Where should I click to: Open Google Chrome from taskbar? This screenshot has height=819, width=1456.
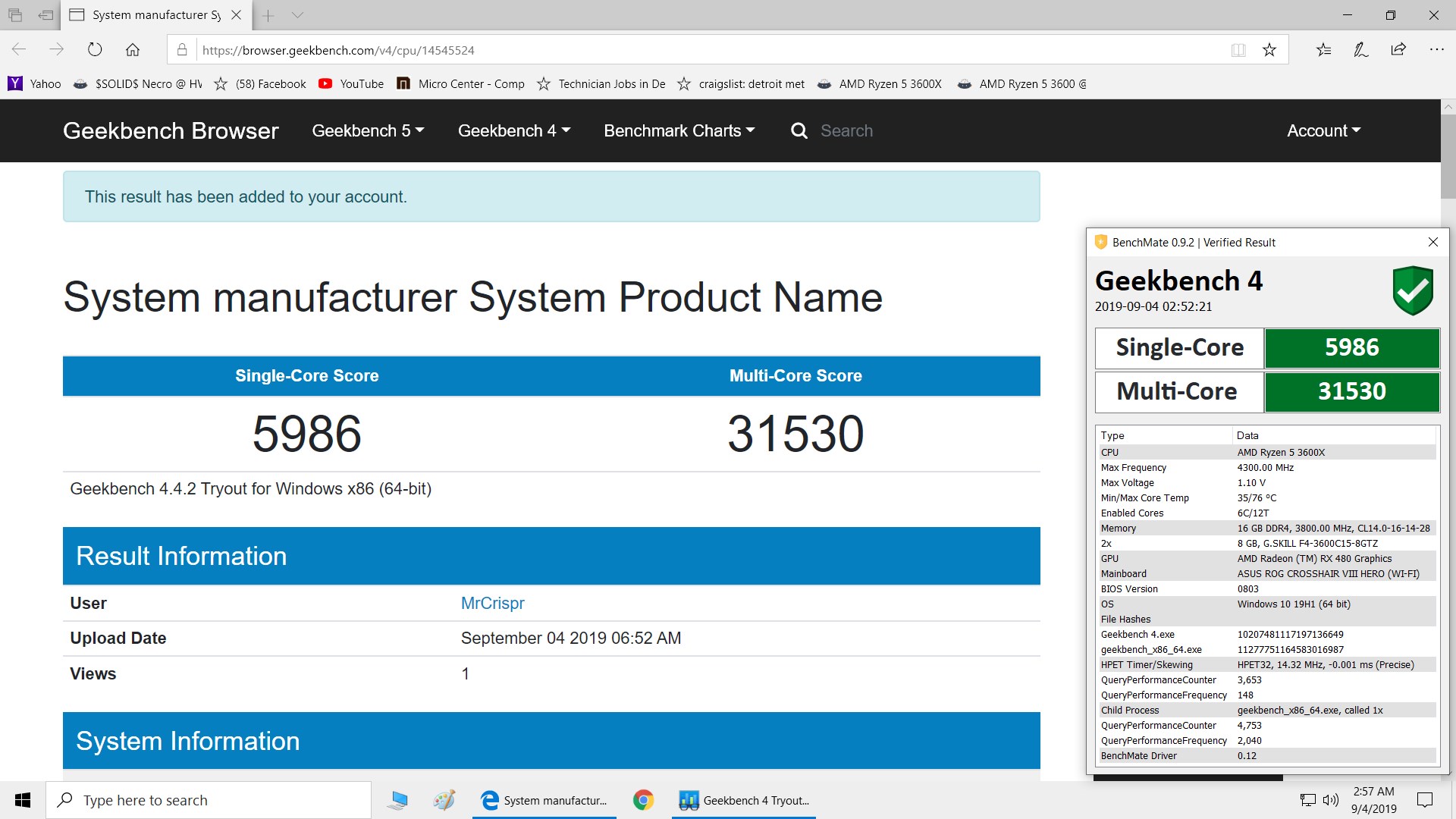[x=643, y=800]
